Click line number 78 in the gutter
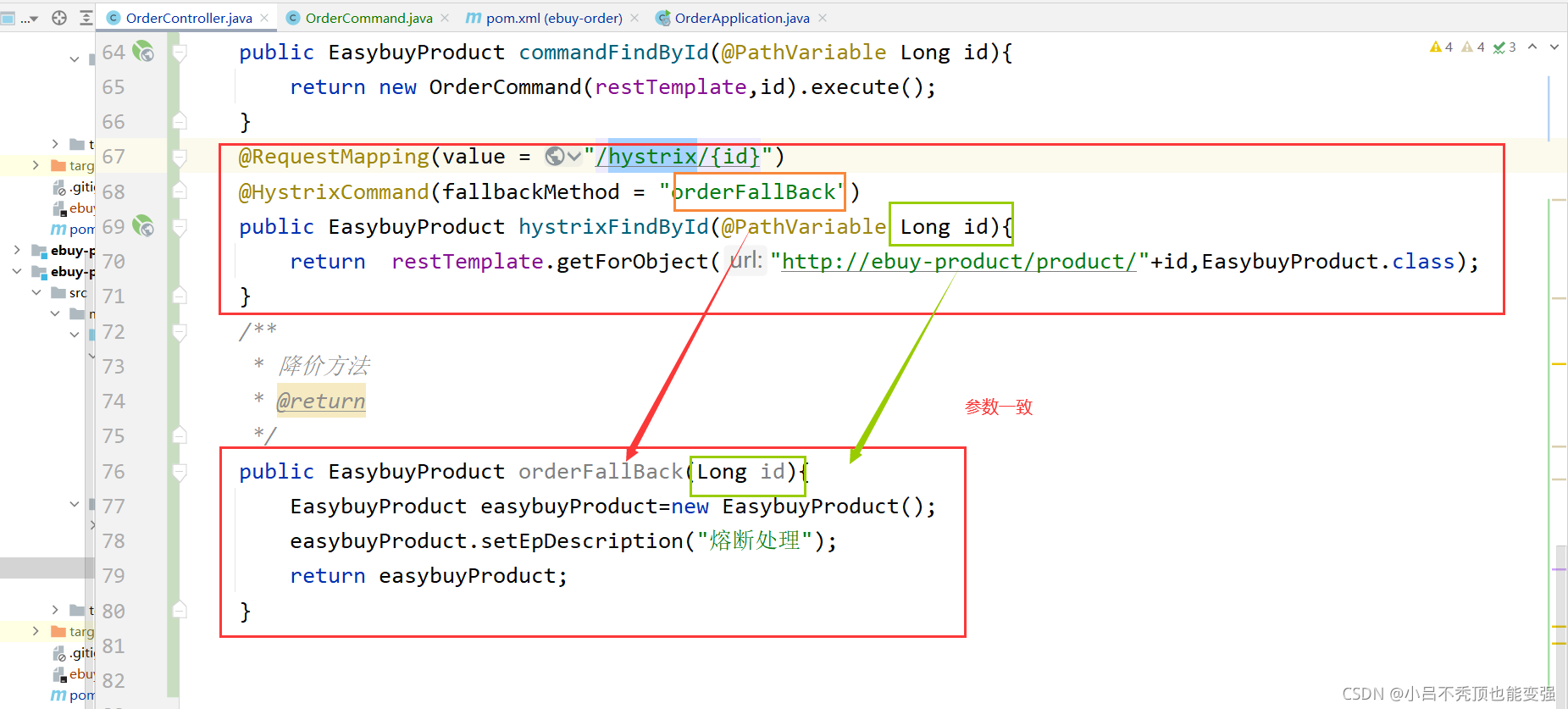Image resolution: width=1568 pixels, height=709 pixels. click(114, 541)
